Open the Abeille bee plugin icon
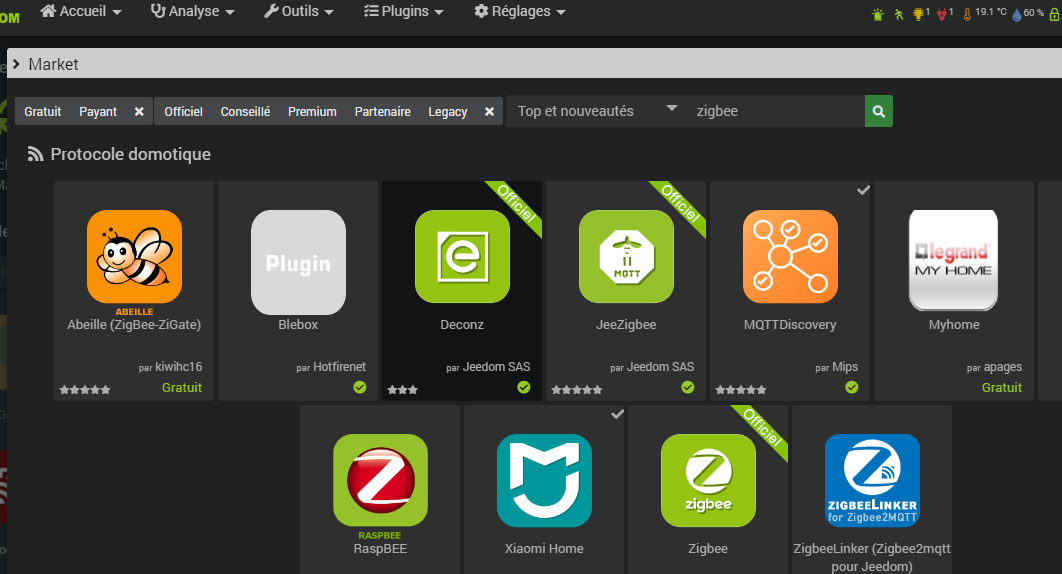Image resolution: width=1062 pixels, height=574 pixels. click(134, 256)
